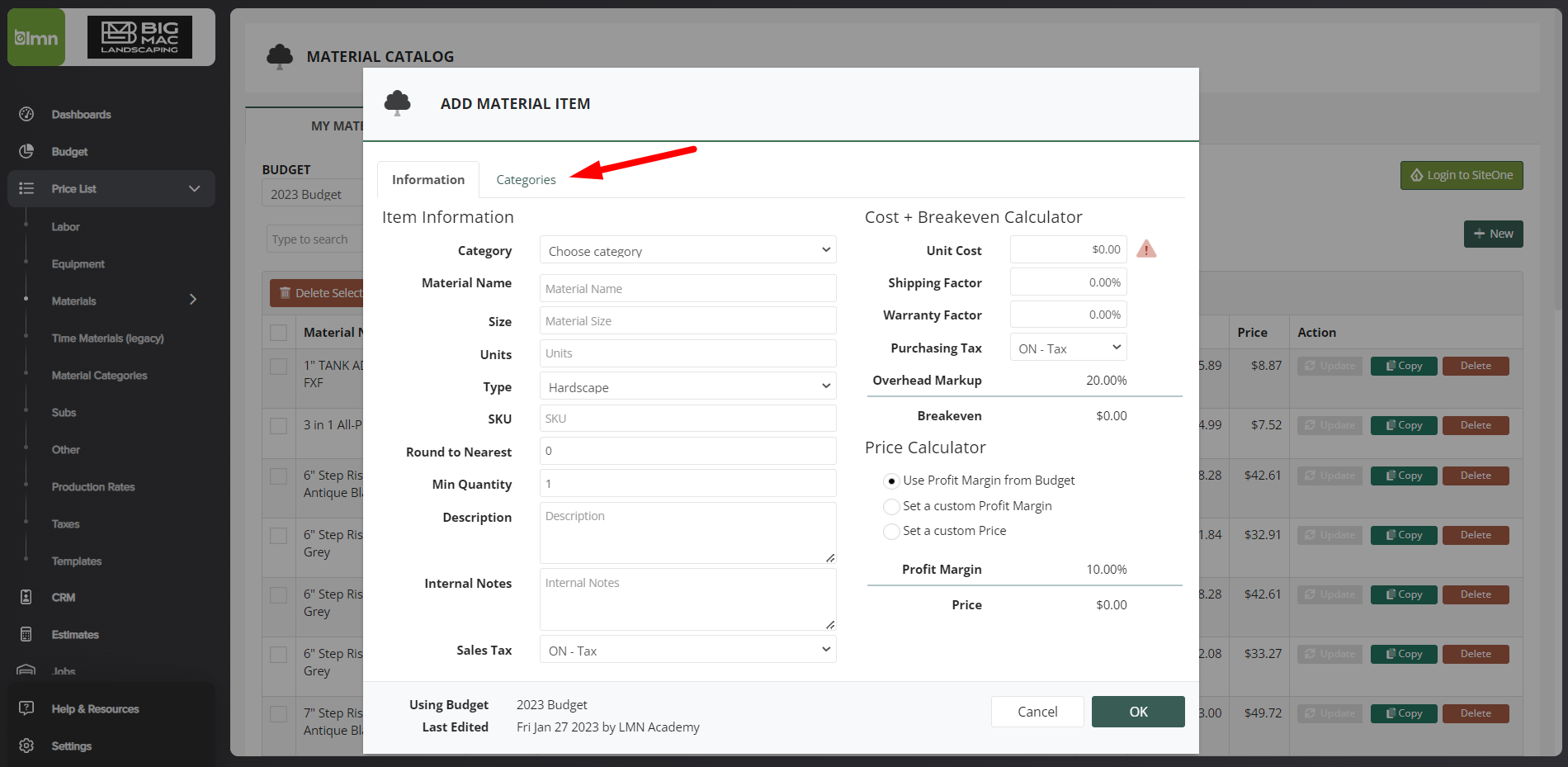This screenshot has width=1568, height=767.
Task: Open the Choose category dropdown
Action: pos(687,250)
